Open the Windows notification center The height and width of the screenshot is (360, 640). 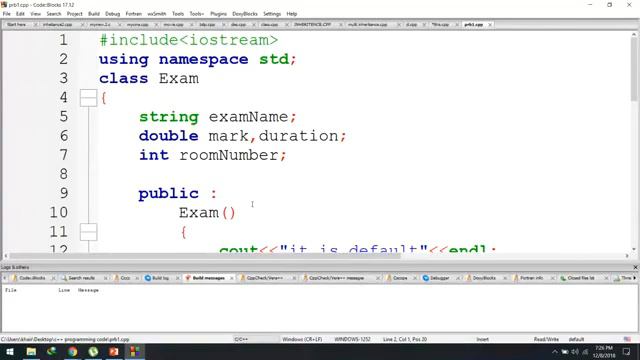(x=627, y=351)
